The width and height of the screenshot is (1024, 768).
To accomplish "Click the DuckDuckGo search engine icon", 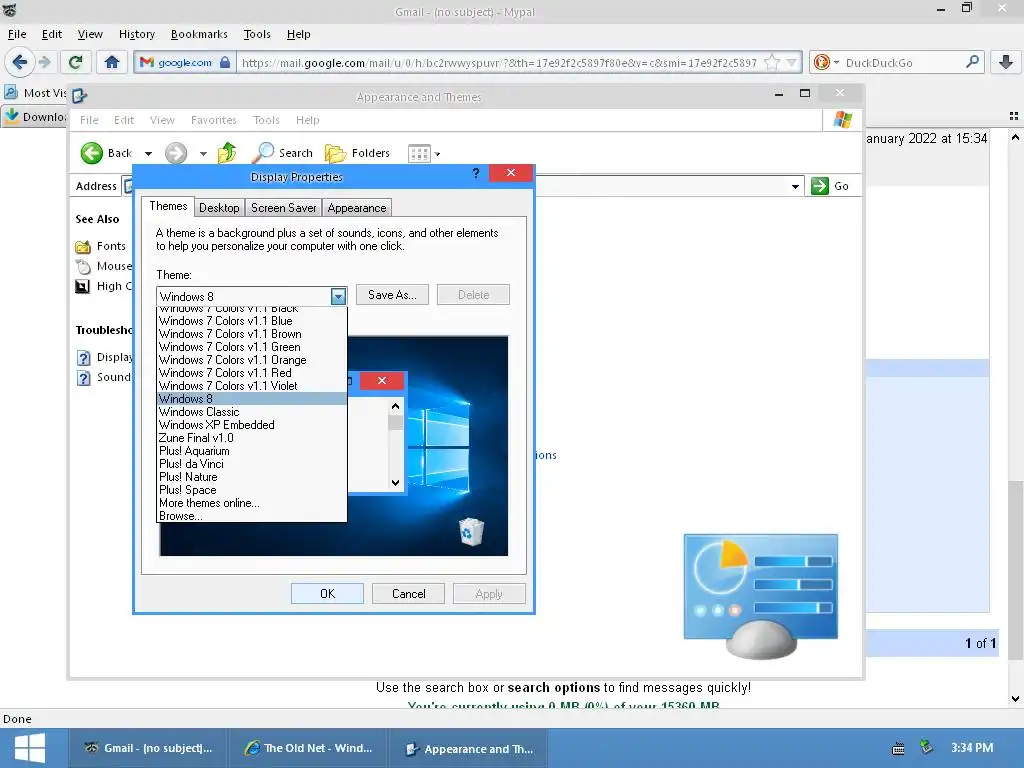I will tap(822, 63).
